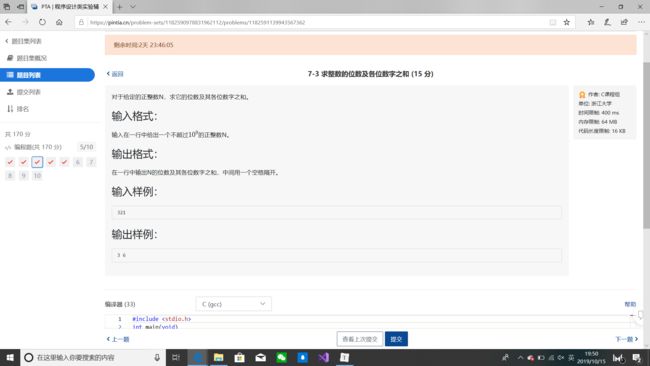Viewport: 650px width, 366px height.
Task: Open unsolved problem 8
Action: (x=10, y=176)
